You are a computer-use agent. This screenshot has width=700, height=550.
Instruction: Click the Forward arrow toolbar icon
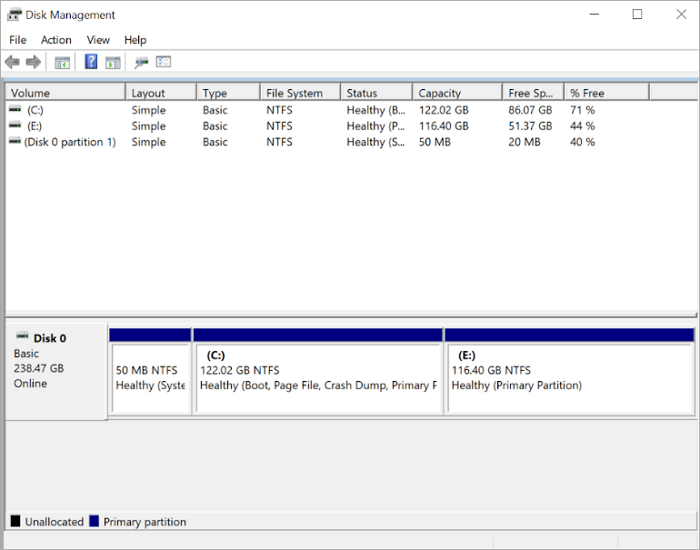click(x=33, y=62)
